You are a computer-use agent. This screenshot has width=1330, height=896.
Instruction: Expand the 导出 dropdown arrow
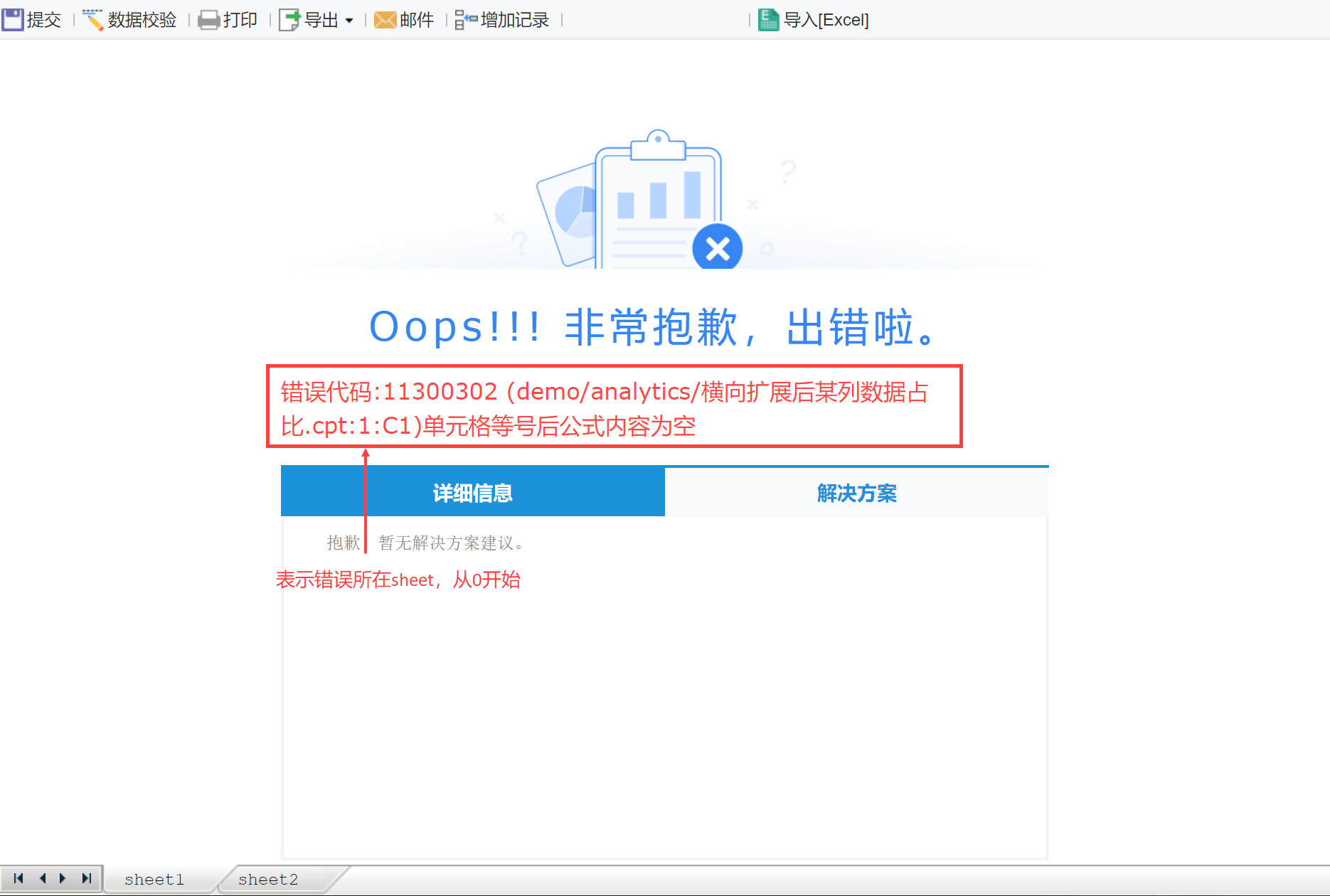349,21
